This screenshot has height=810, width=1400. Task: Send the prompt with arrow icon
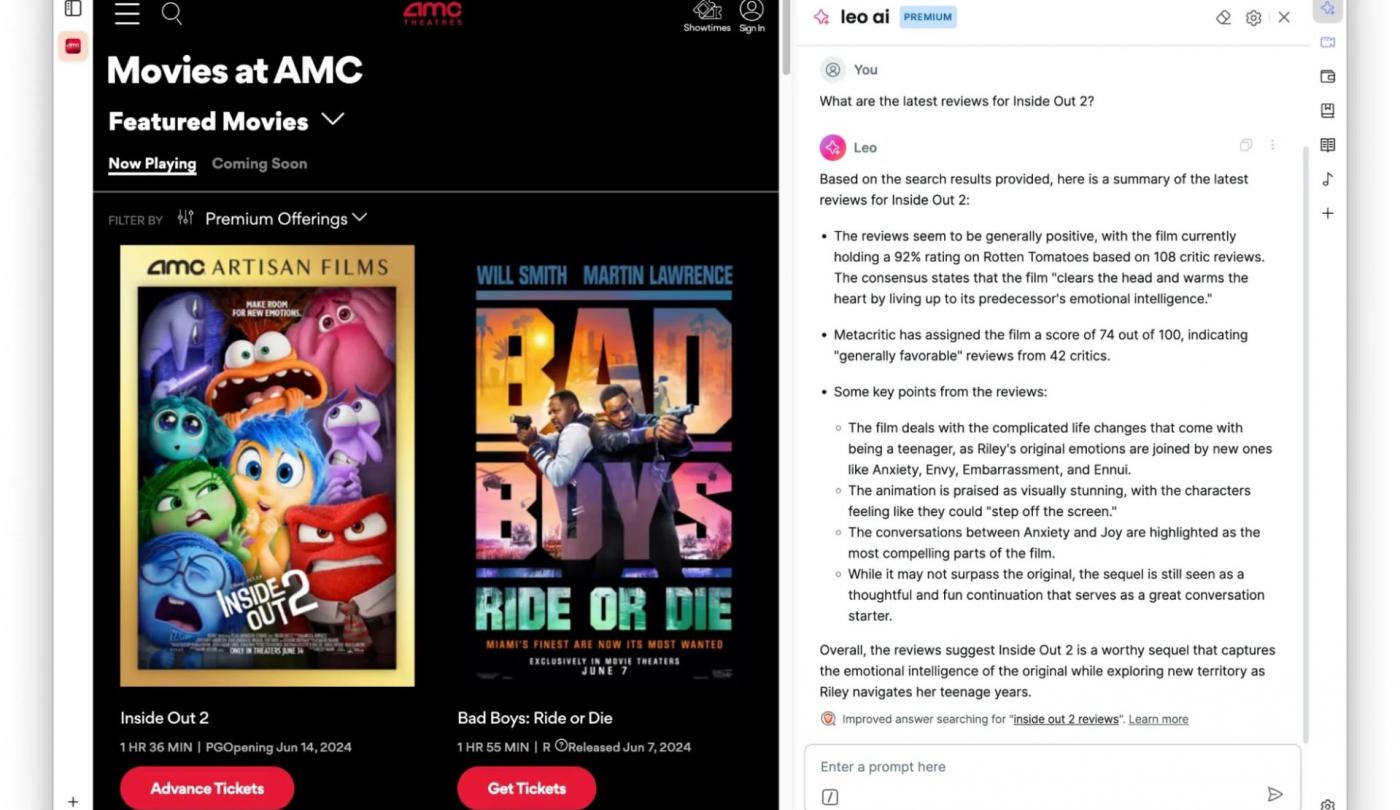click(x=1275, y=794)
